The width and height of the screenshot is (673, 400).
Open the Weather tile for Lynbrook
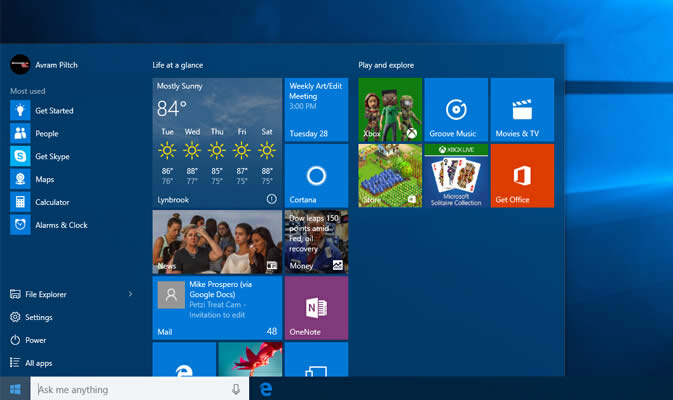click(217, 142)
